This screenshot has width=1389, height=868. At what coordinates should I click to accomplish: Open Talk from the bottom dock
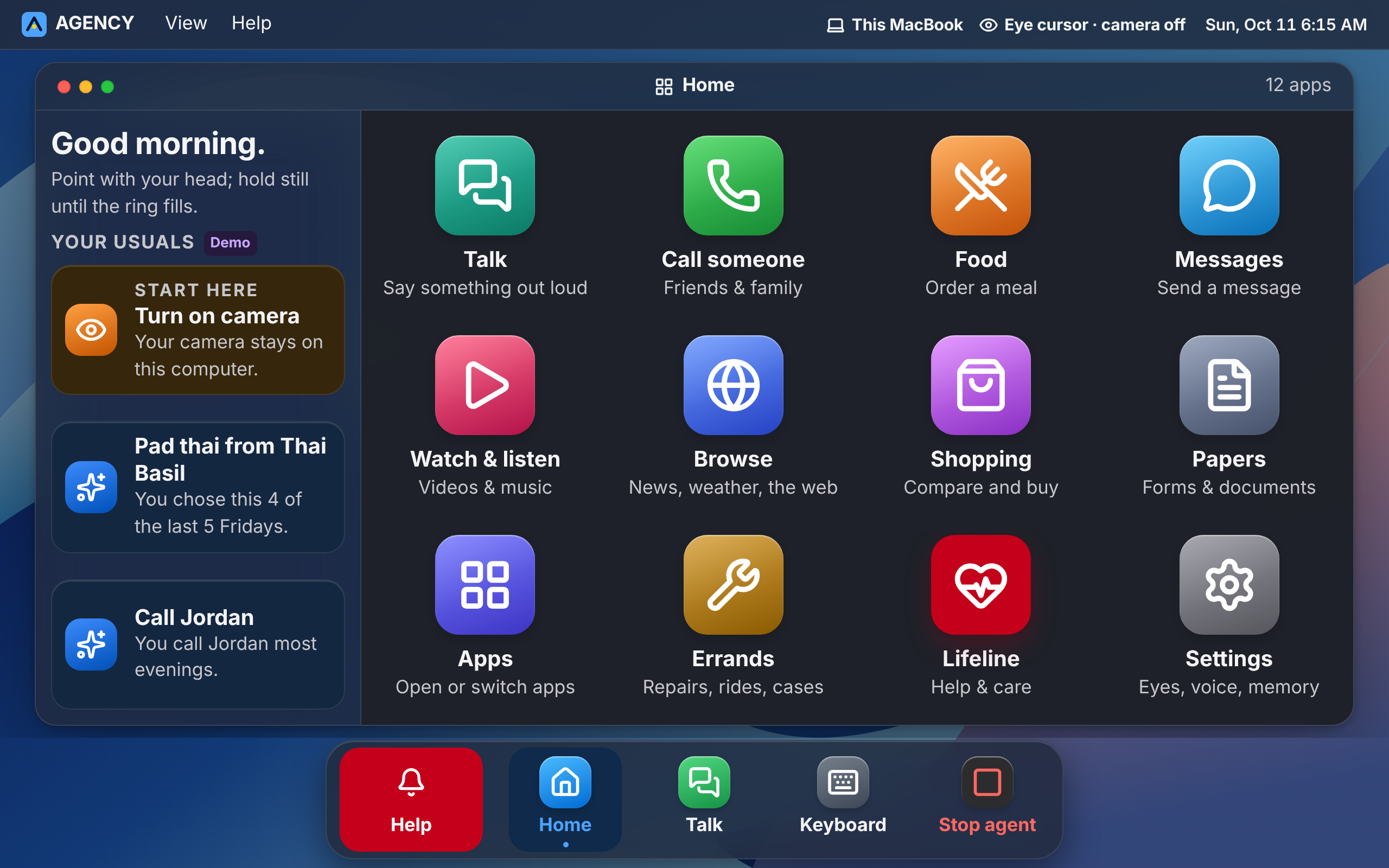pos(704,799)
